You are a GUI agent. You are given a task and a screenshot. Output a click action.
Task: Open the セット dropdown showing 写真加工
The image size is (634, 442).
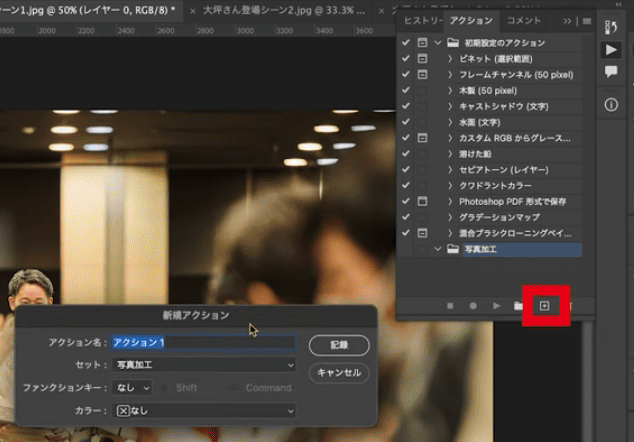pyautogui.click(x=203, y=364)
